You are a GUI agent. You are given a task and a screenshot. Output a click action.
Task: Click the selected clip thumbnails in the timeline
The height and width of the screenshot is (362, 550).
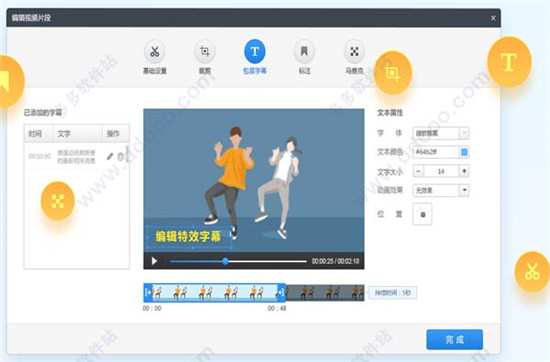215,292
